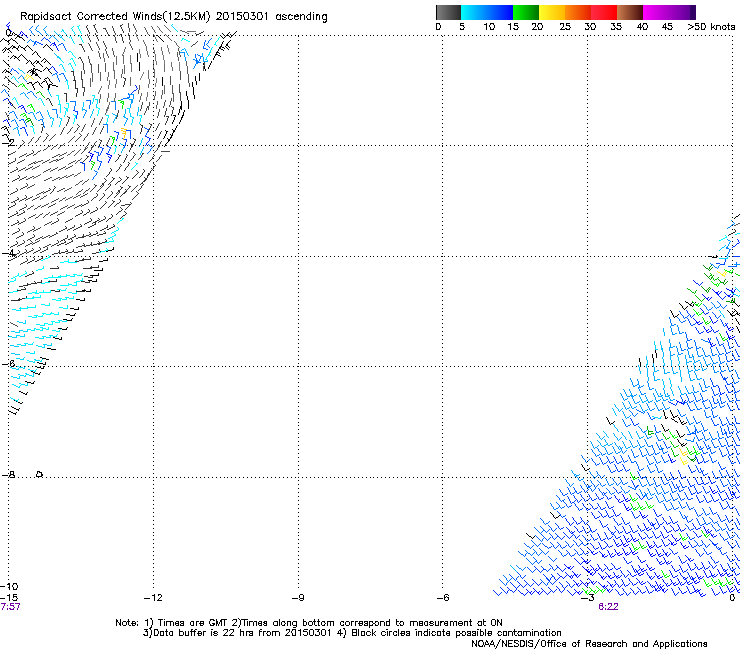
Task: Click the '>50 knots' legend label
Action: click(711, 27)
